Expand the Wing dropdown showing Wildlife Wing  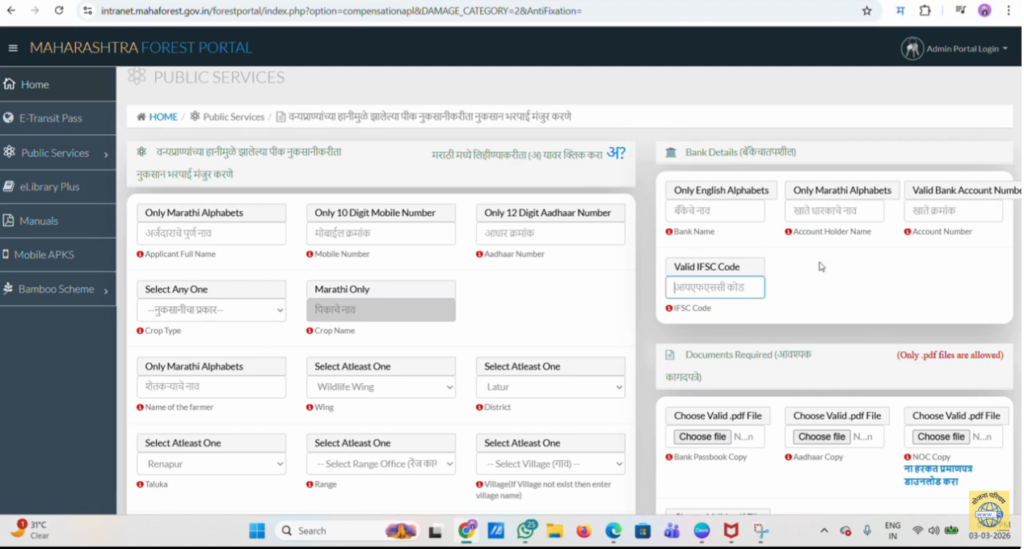click(380, 387)
